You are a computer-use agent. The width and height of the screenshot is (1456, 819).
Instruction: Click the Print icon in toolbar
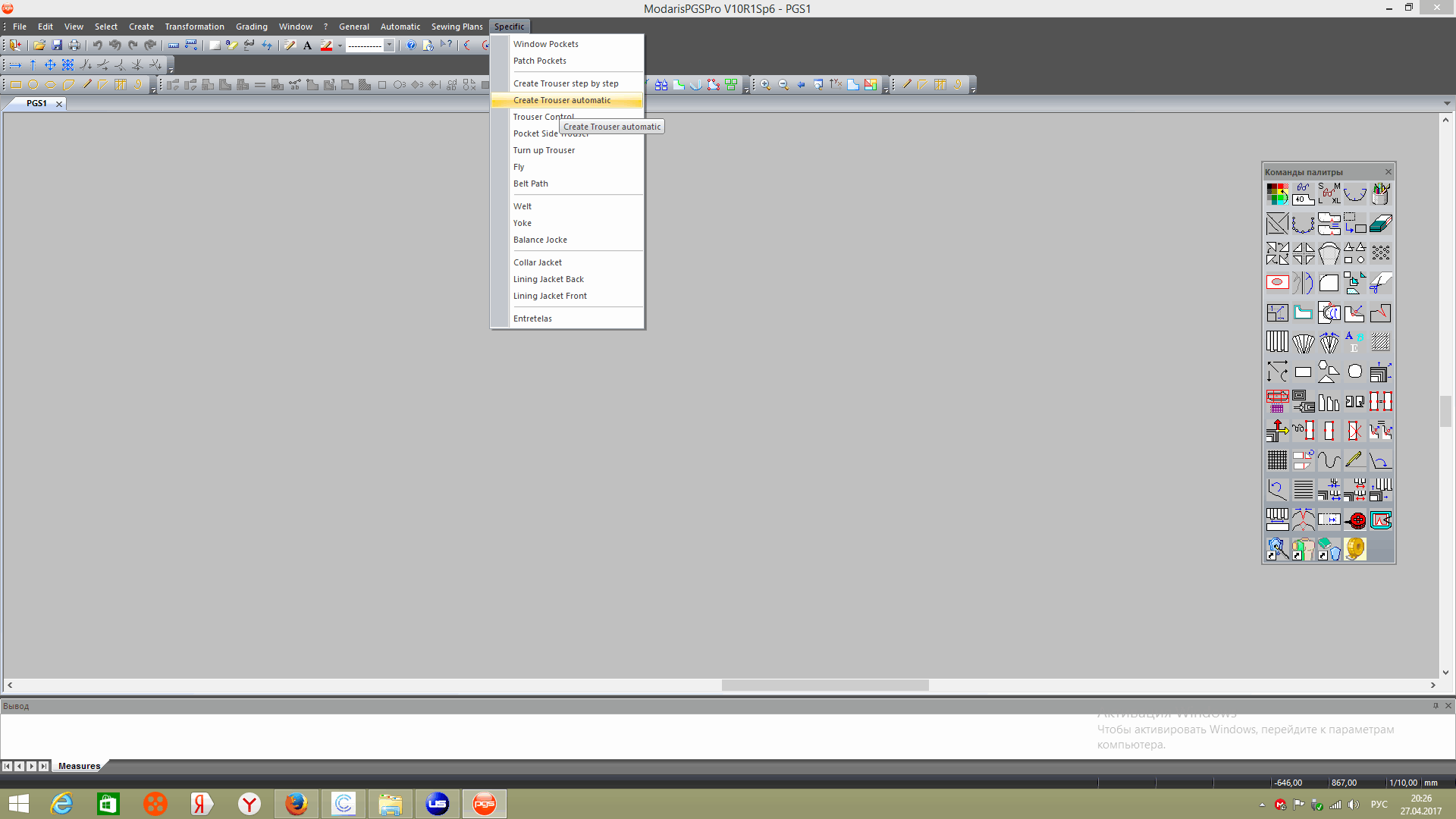(x=74, y=45)
